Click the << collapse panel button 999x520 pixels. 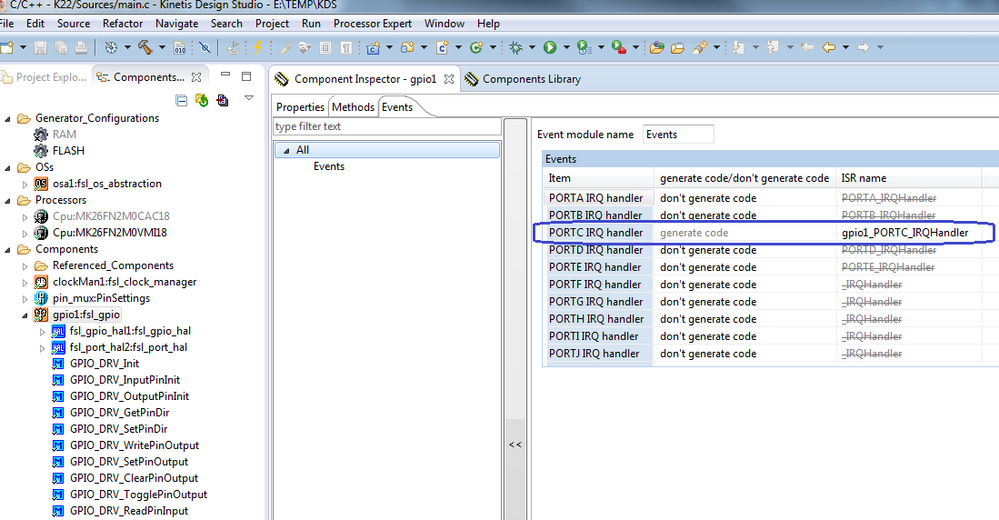(x=515, y=444)
